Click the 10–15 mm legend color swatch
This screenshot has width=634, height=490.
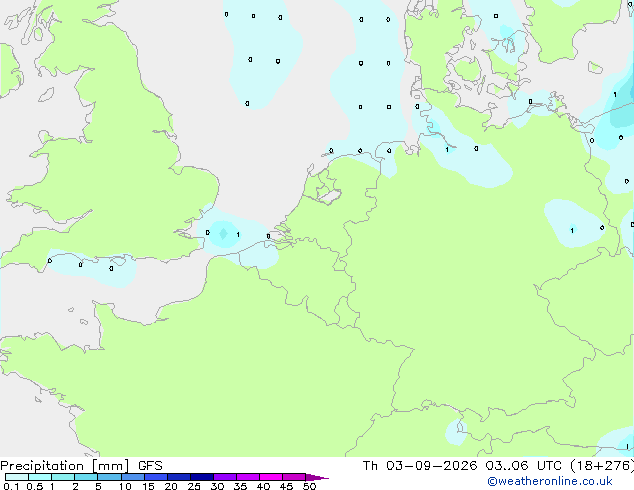pyautogui.click(x=133, y=477)
